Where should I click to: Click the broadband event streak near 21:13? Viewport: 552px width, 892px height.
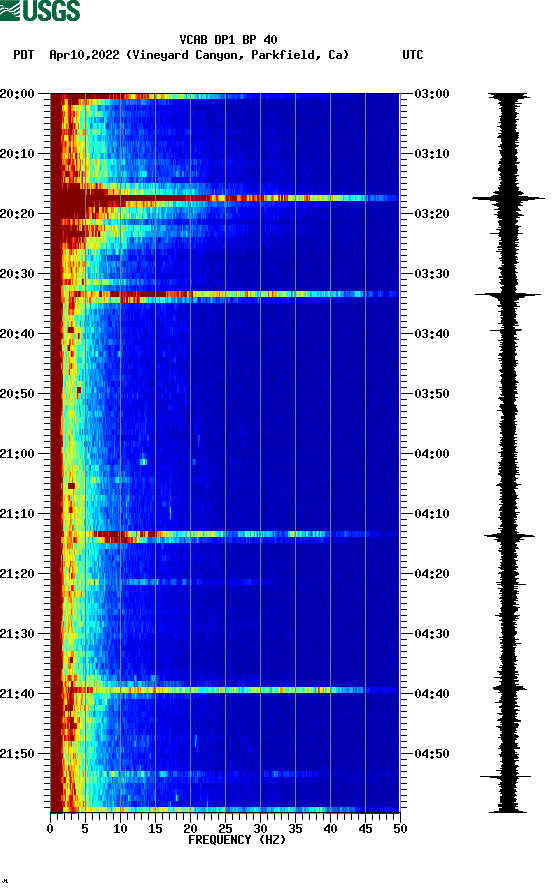(x=225, y=534)
